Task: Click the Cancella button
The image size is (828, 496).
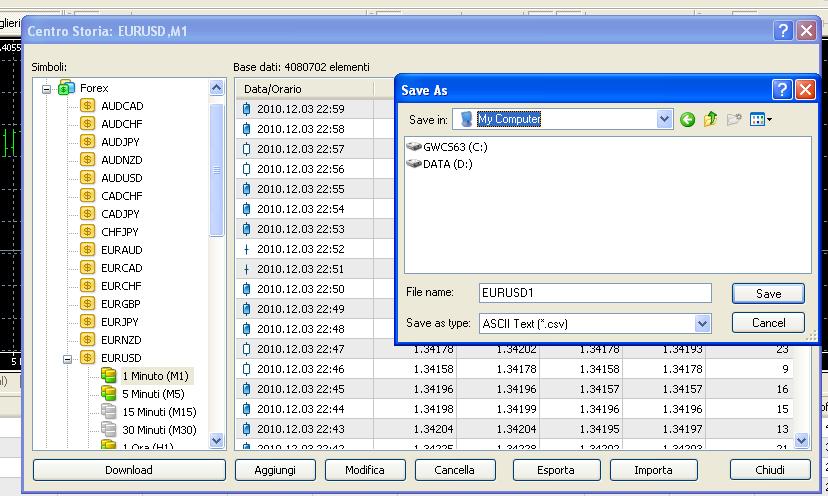Action: pyautogui.click(x=455, y=470)
